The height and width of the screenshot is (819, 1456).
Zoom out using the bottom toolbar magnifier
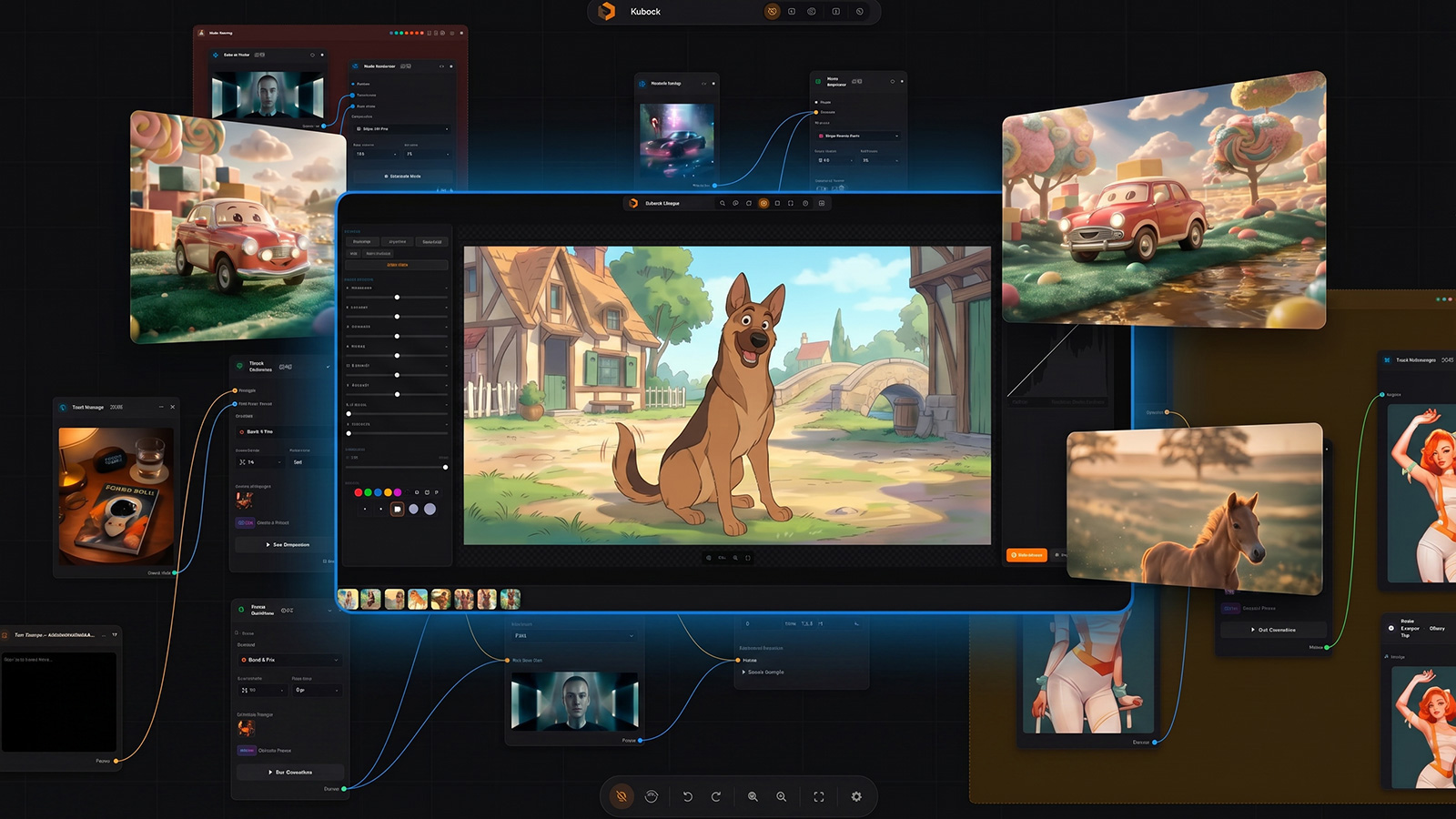tap(753, 796)
